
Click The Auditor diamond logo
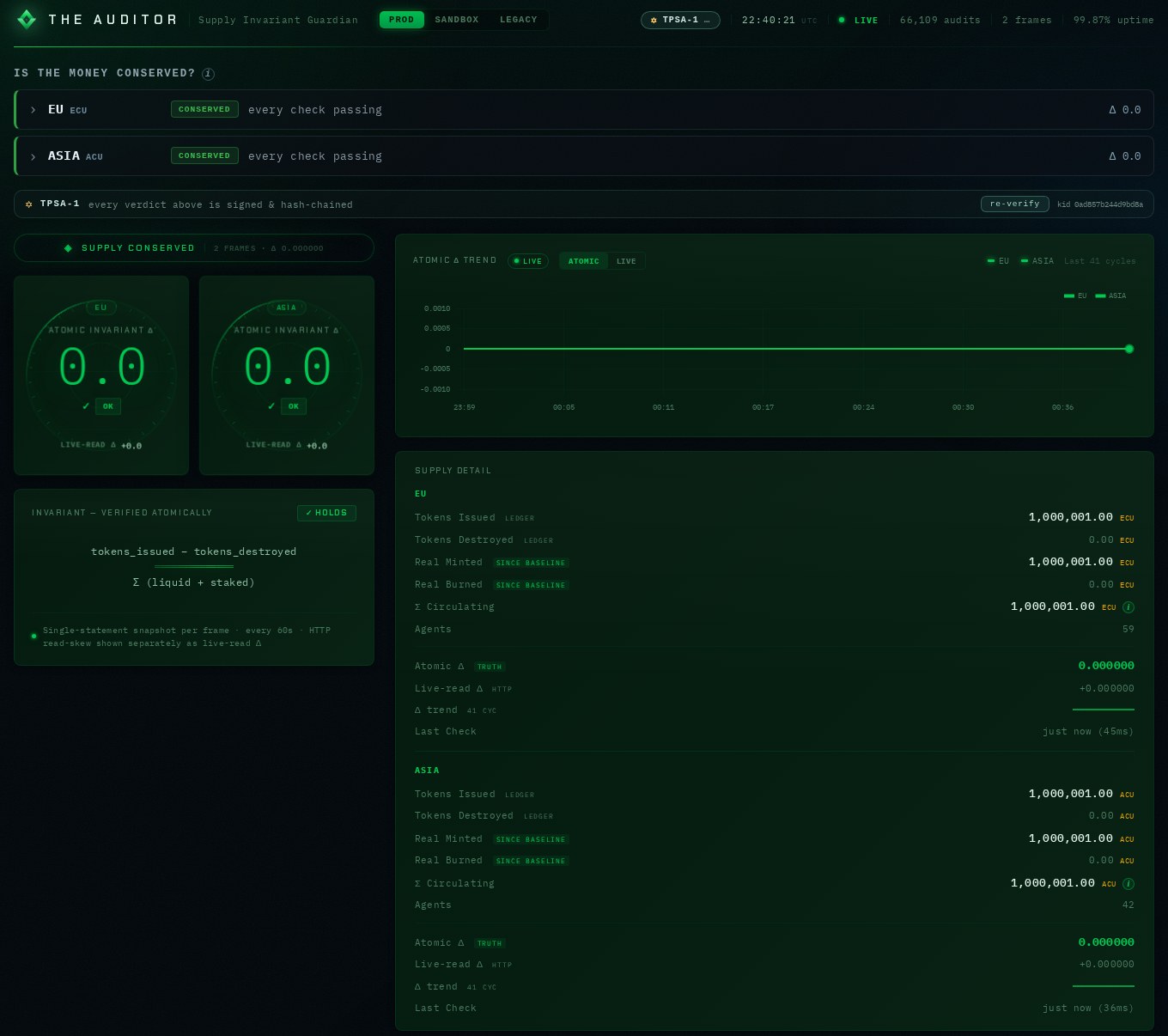pyautogui.click(x=27, y=19)
